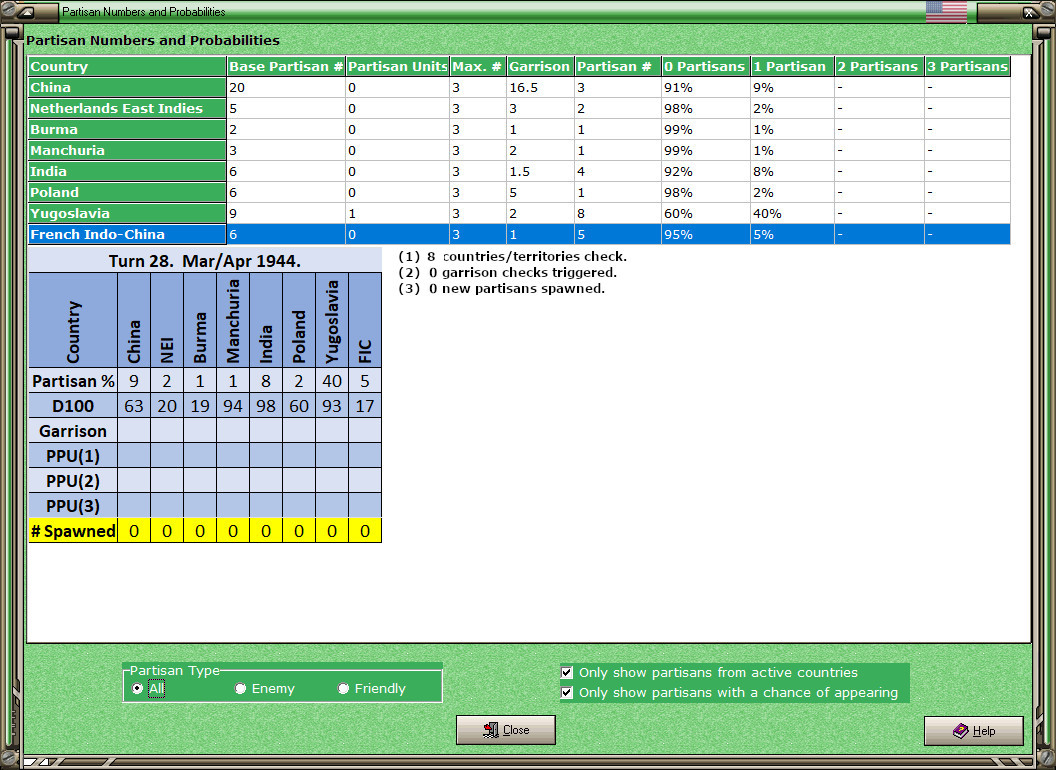Select the French Indo-China row

point(519,234)
